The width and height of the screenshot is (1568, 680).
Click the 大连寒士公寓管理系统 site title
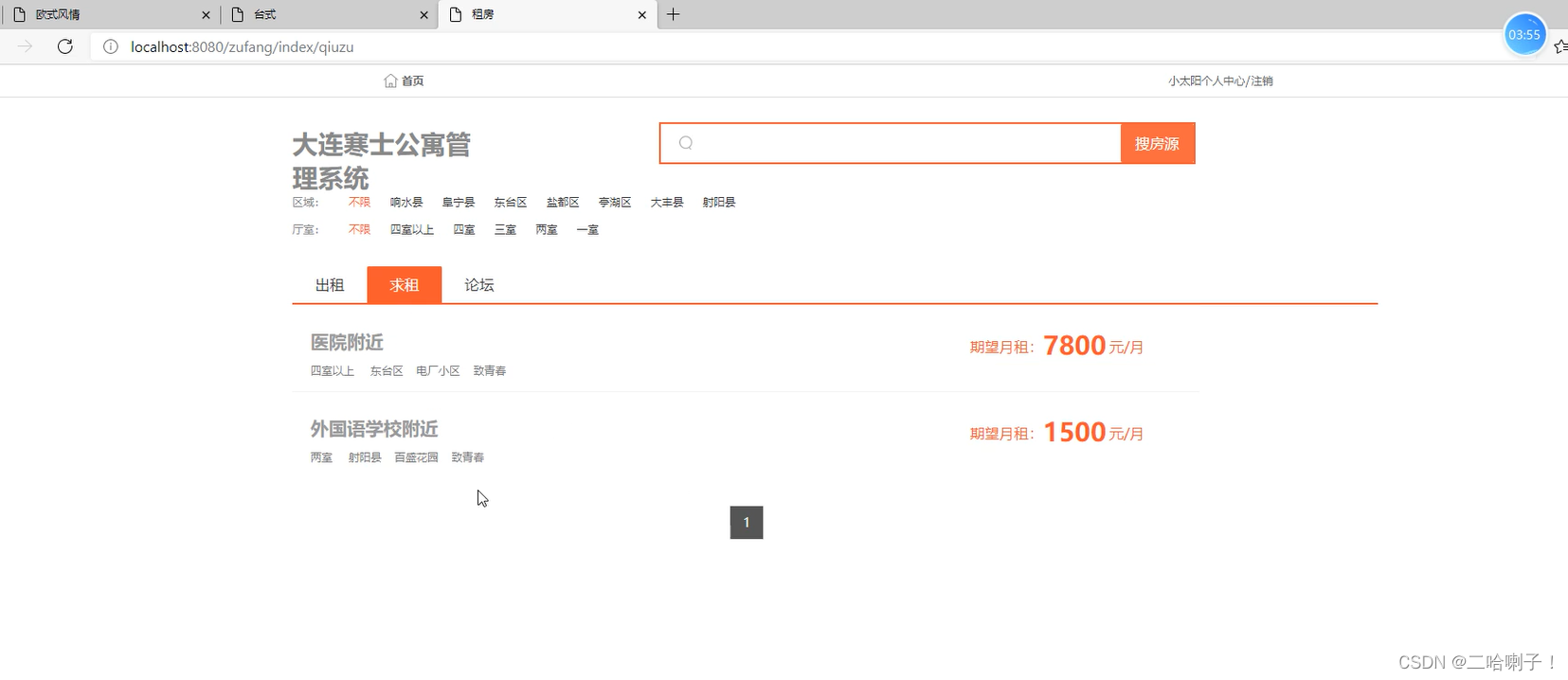[382, 161]
